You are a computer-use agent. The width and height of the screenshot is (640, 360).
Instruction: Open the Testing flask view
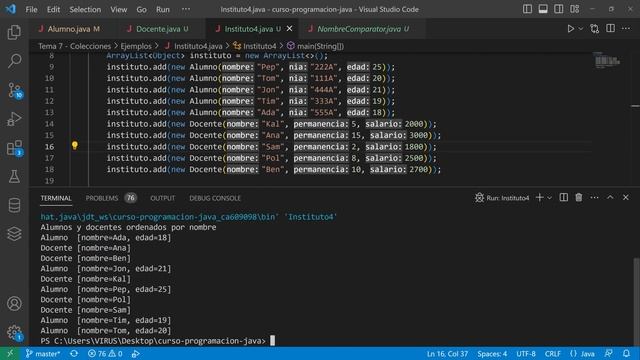click(14, 176)
